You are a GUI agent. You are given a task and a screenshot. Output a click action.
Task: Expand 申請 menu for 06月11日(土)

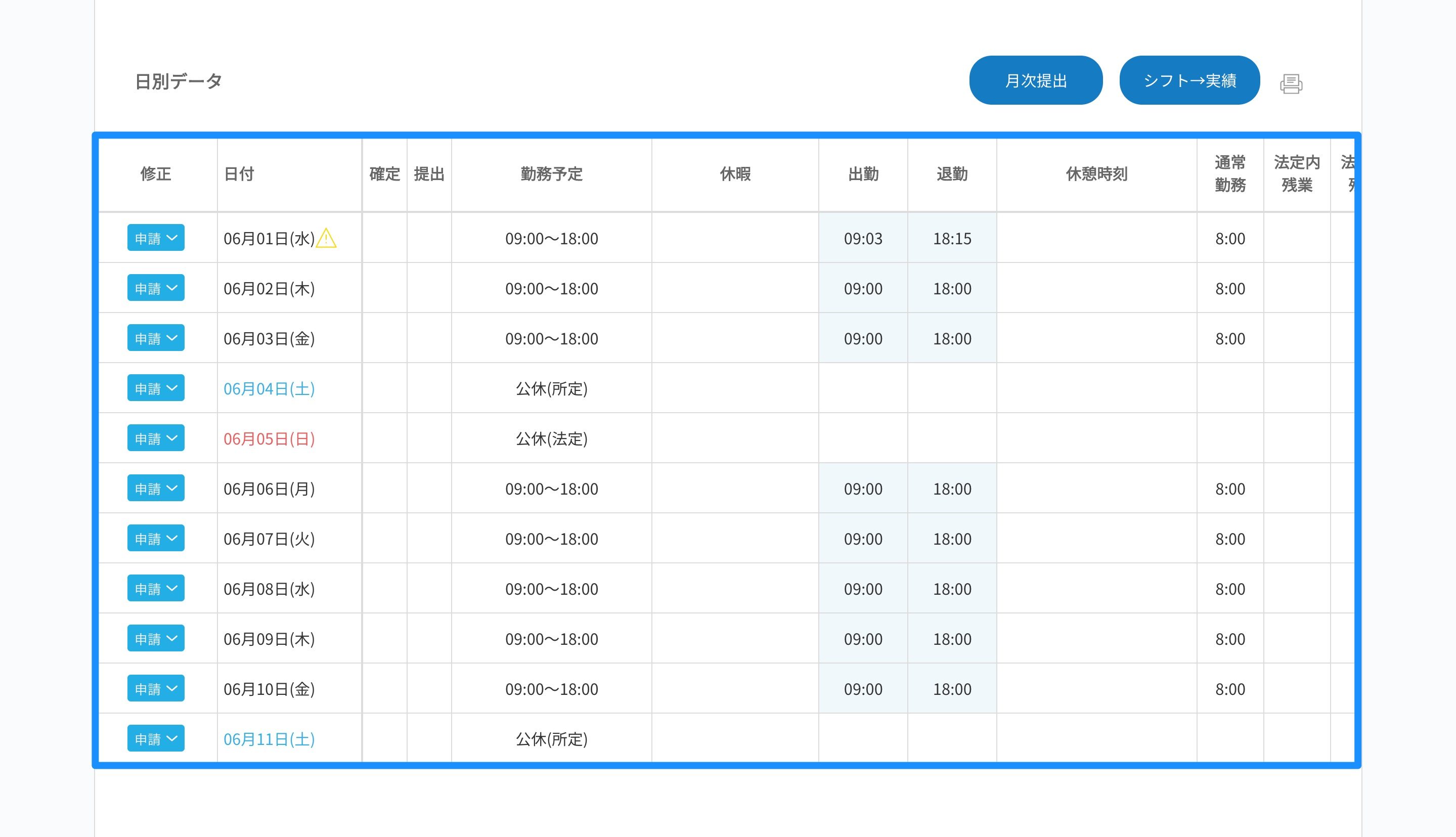tap(156, 738)
